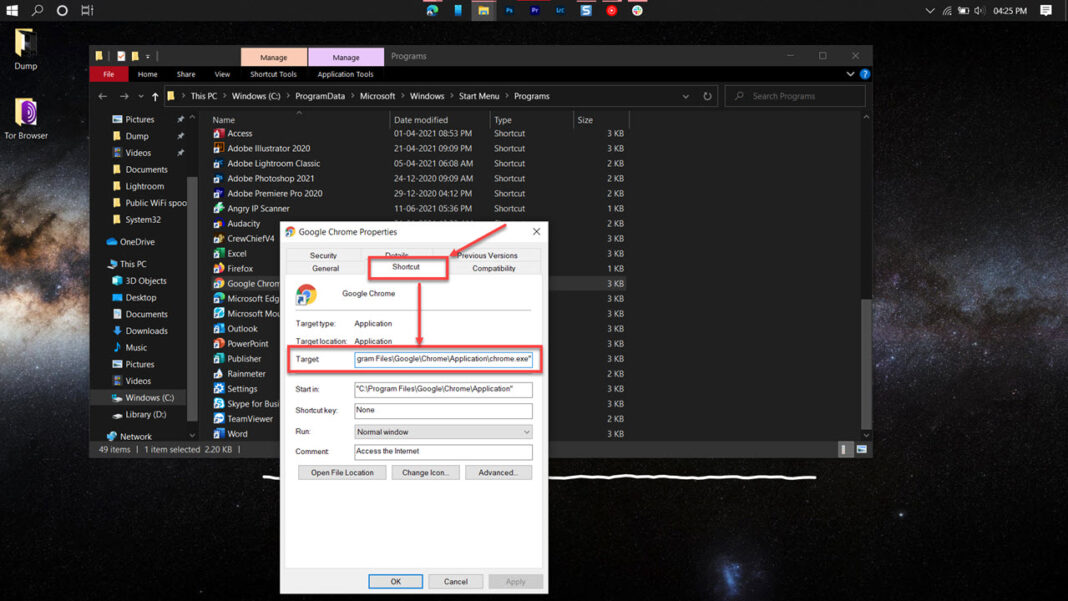1068x601 pixels.
Task: Open Lightroom Classic from the taskbar
Action: click(561, 10)
